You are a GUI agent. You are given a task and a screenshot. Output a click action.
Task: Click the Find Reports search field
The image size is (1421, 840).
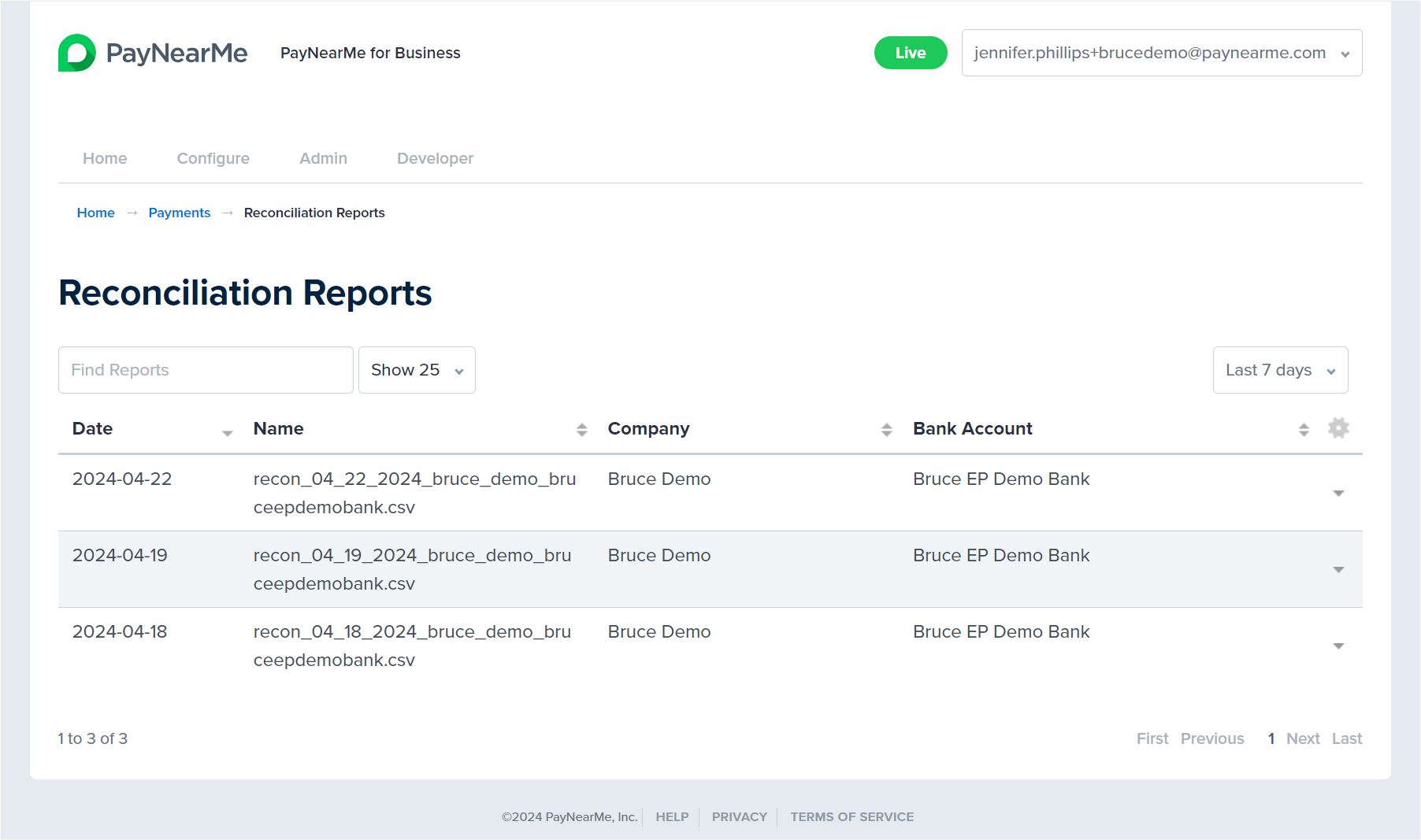coord(206,370)
